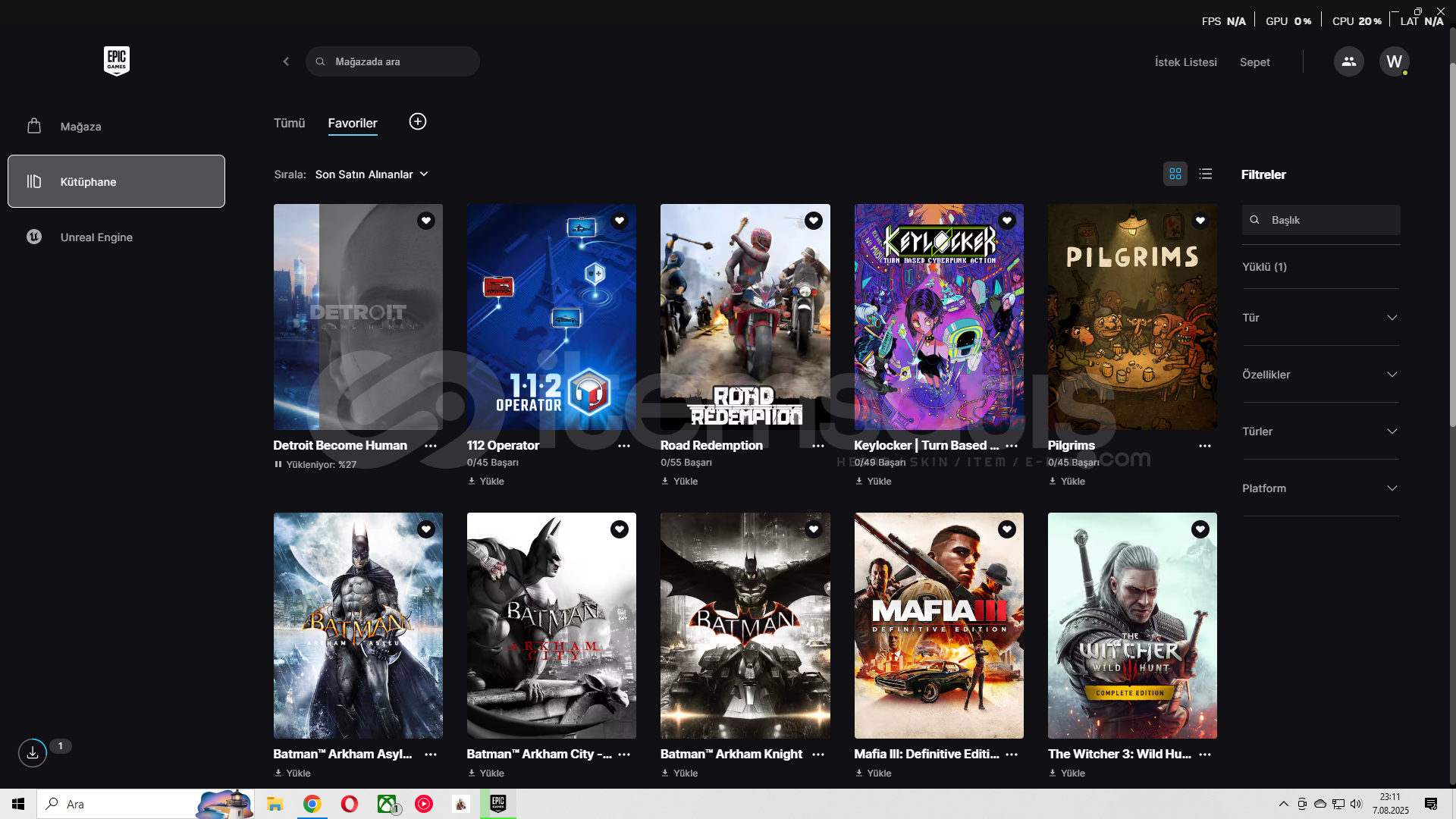Open Opera from the taskbar

tap(349, 804)
